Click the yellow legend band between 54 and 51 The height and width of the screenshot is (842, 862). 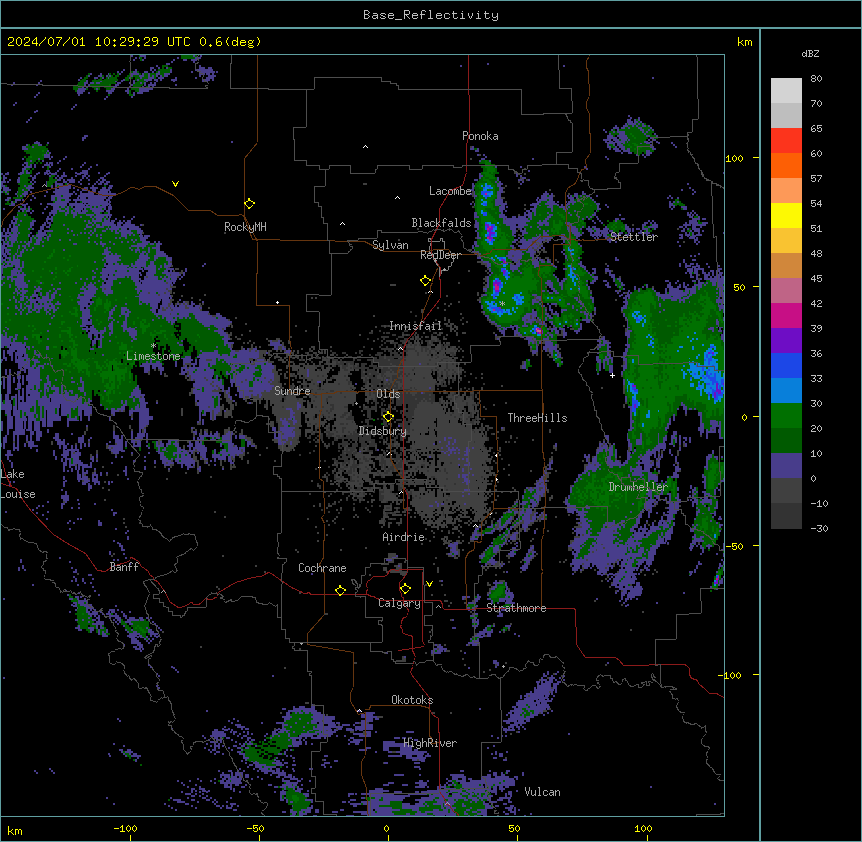click(786, 215)
